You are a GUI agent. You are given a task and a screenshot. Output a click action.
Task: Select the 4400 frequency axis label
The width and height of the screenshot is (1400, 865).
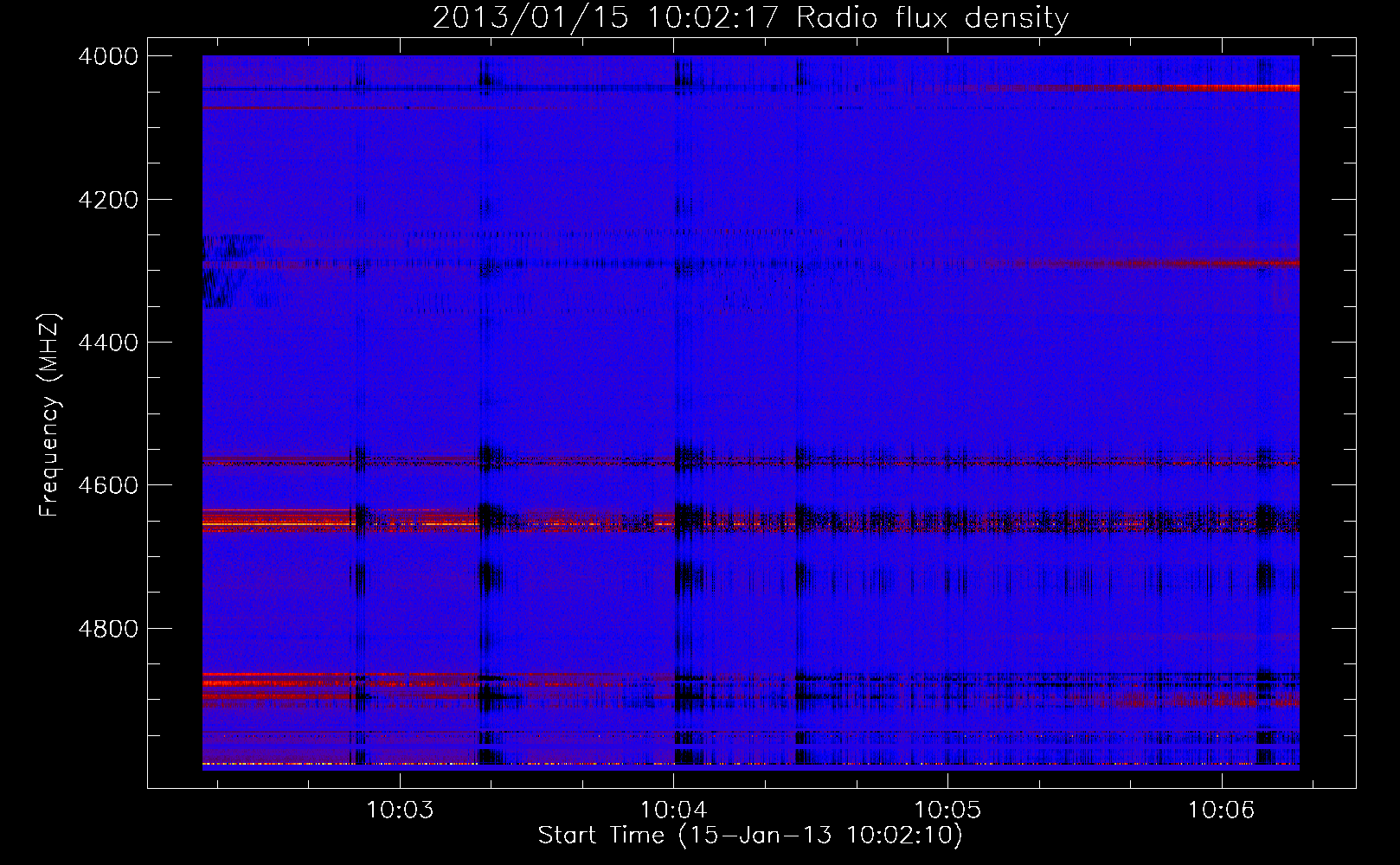pyautogui.click(x=108, y=343)
